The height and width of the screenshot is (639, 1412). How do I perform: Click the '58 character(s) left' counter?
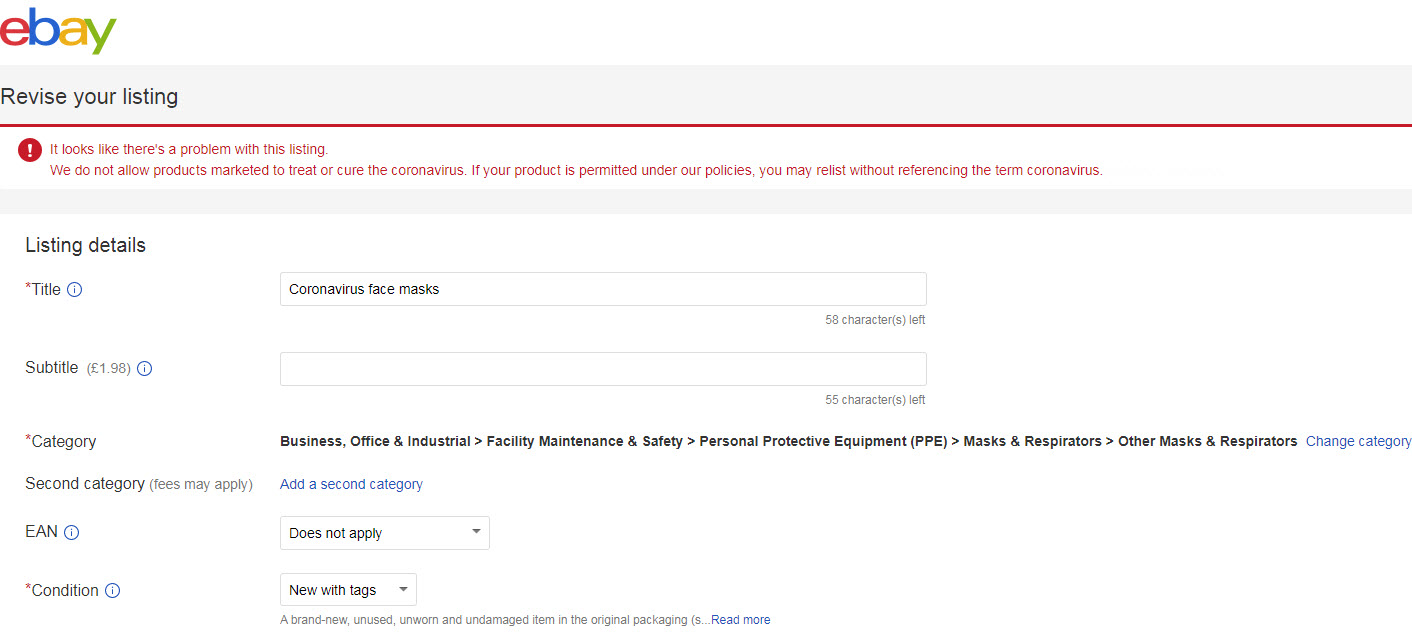[x=875, y=320]
